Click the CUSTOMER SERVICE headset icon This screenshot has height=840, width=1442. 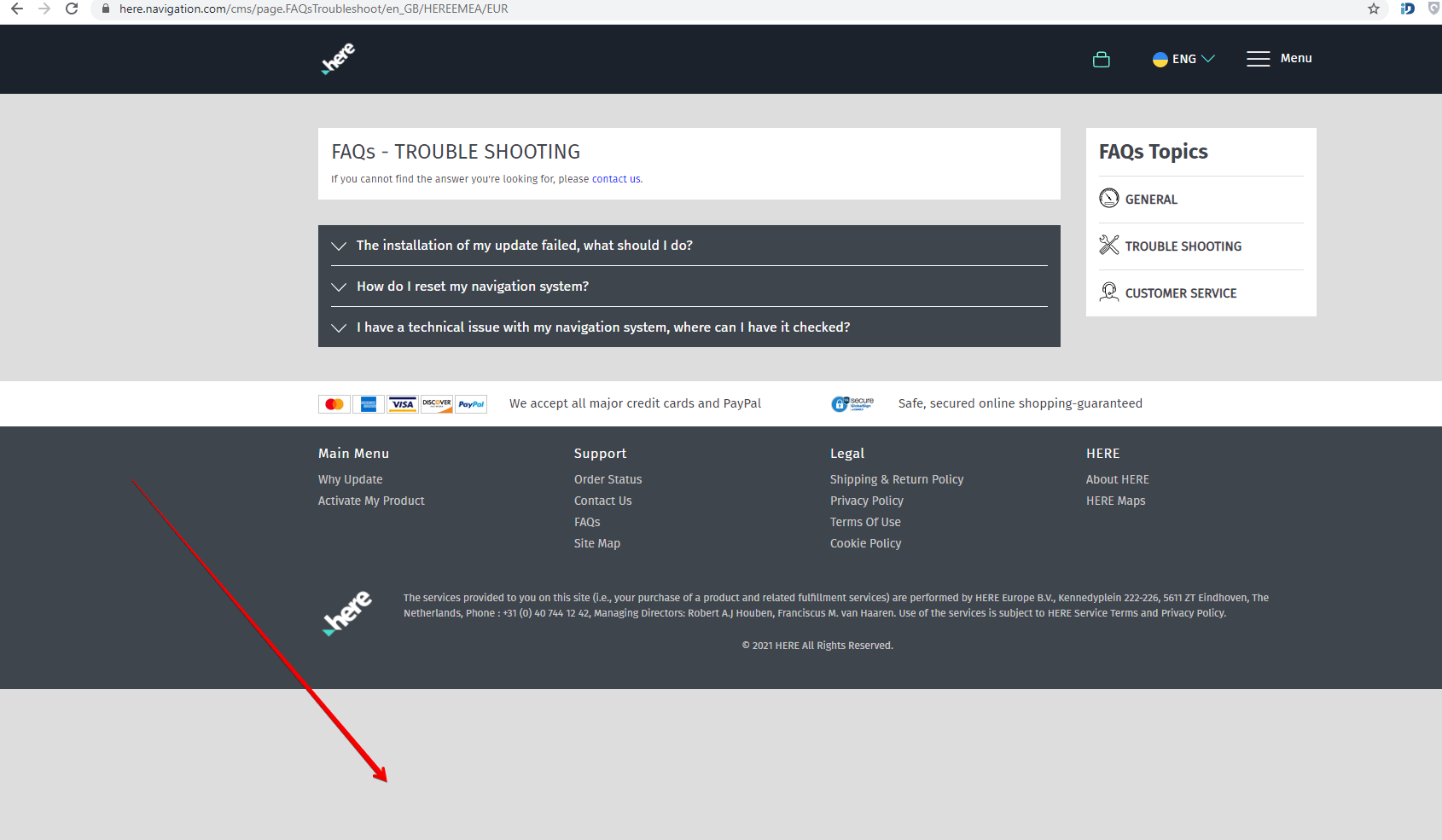(x=1109, y=293)
